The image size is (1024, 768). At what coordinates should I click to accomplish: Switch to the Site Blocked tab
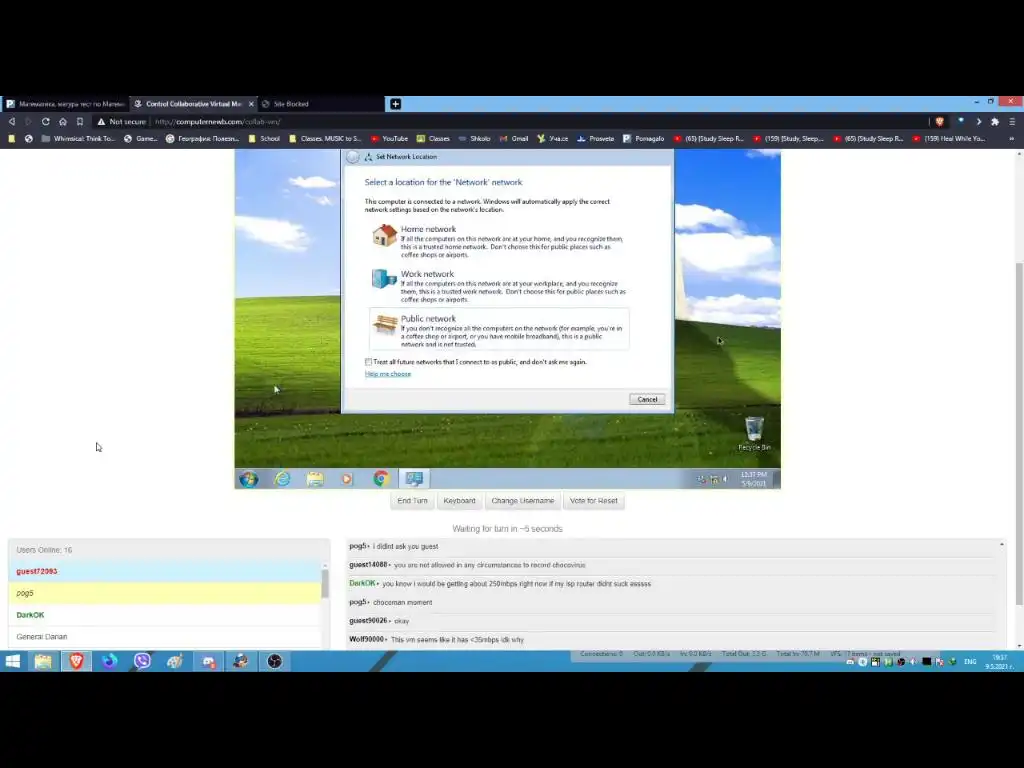click(291, 104)
